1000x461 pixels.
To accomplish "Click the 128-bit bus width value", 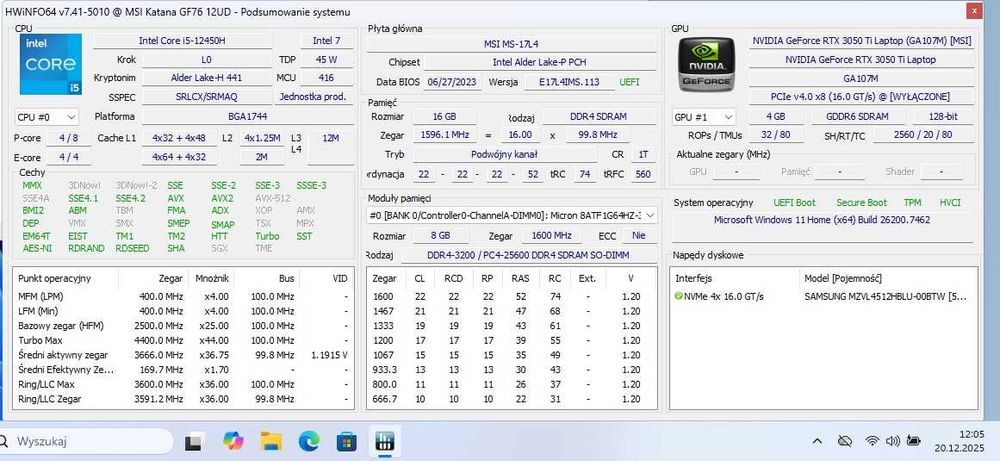I will click(x=943, y=117).
